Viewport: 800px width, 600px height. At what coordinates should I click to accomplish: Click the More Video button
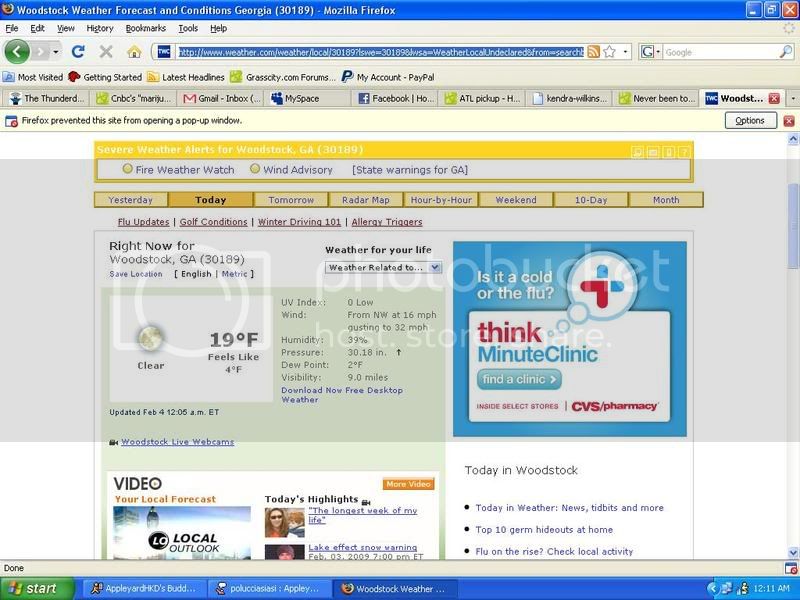(x=408, y=484)
